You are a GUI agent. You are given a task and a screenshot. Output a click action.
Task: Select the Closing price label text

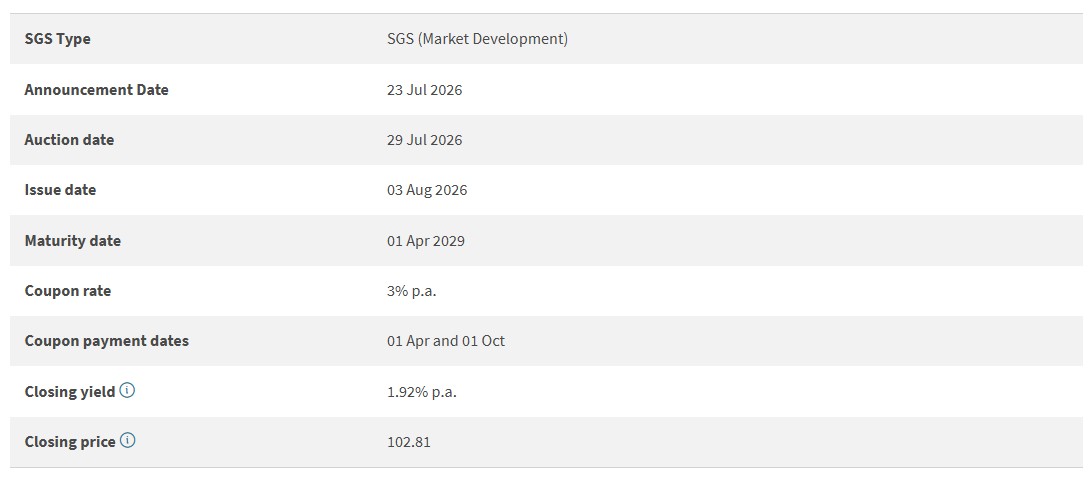pyautogui.click(x=70, y=442)
